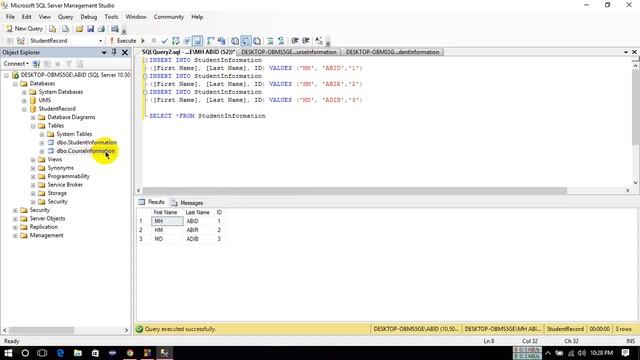Select the Service Broker folder
640x360 pixels.
pos(65,185)
